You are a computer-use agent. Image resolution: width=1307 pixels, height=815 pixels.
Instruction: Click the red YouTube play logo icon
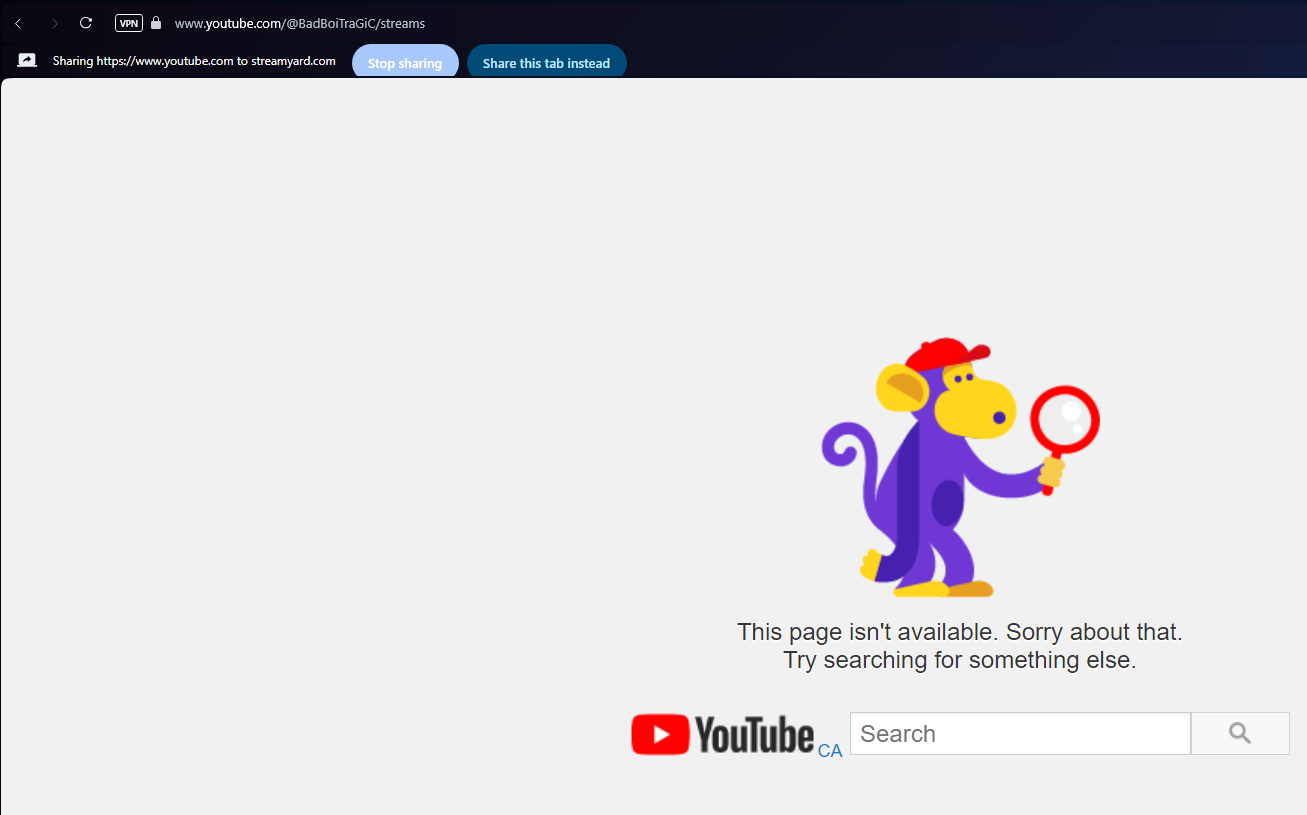coord(660,734)
